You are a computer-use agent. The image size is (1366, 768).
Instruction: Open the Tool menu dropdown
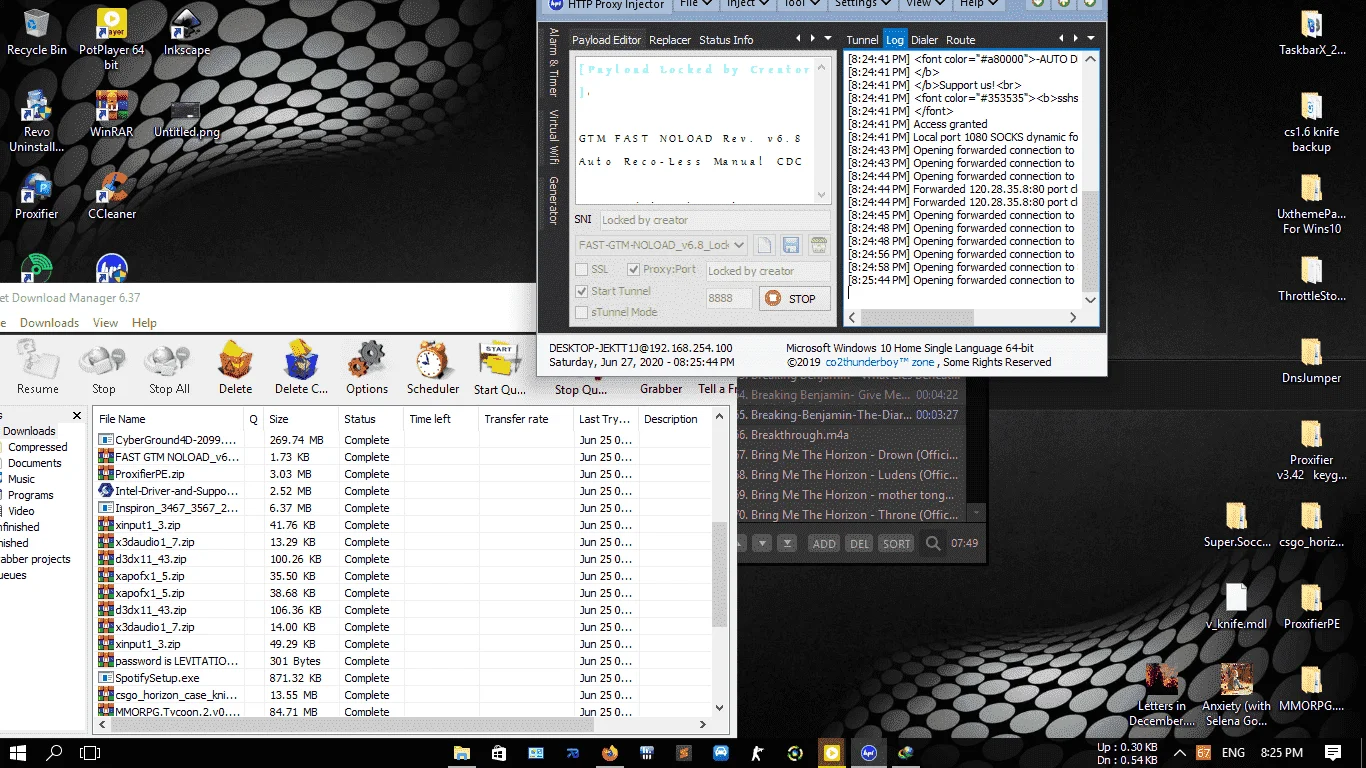(x=803, y=4)
